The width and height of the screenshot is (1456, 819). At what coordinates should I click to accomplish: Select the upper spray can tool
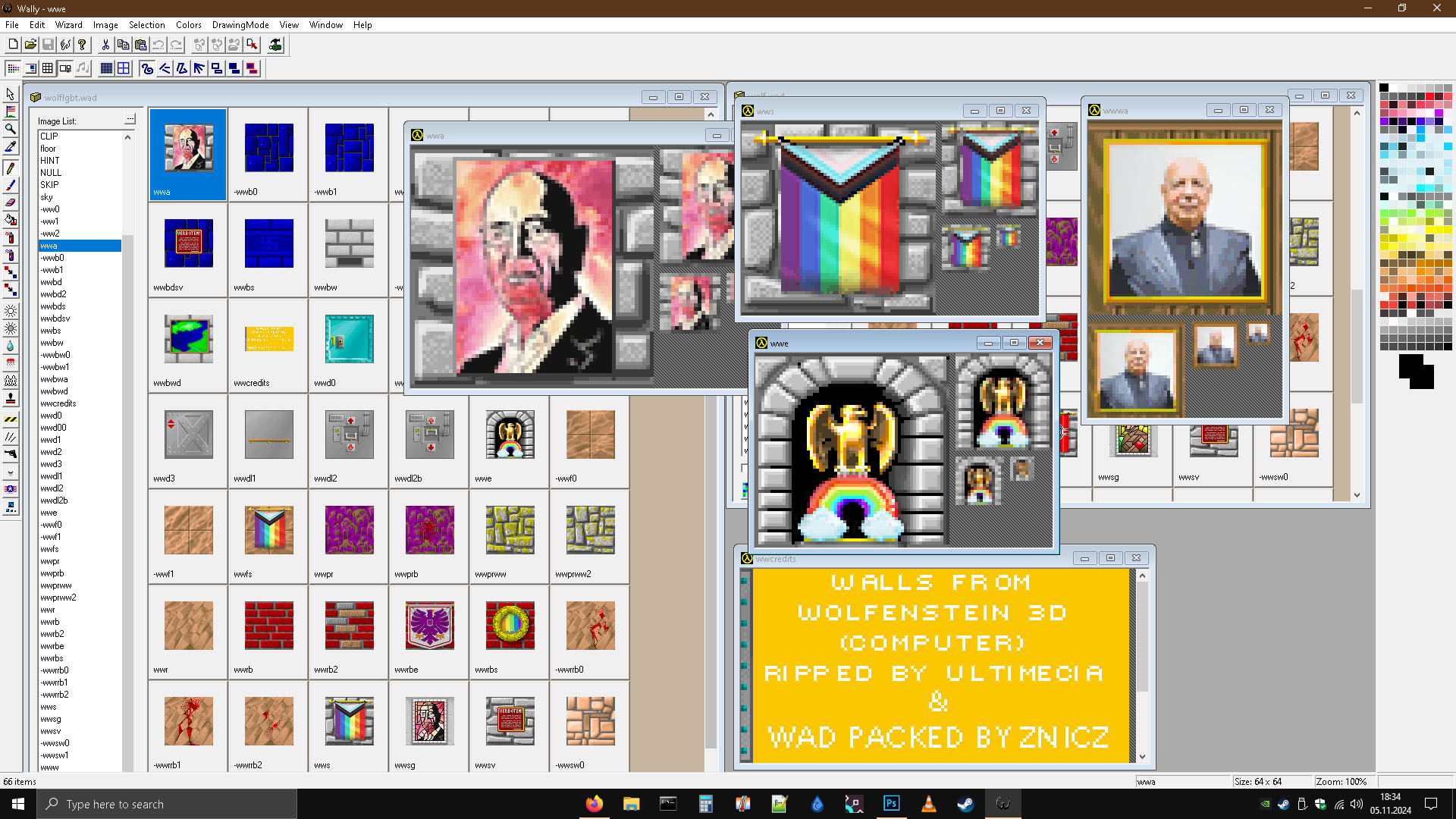(11, 237)
